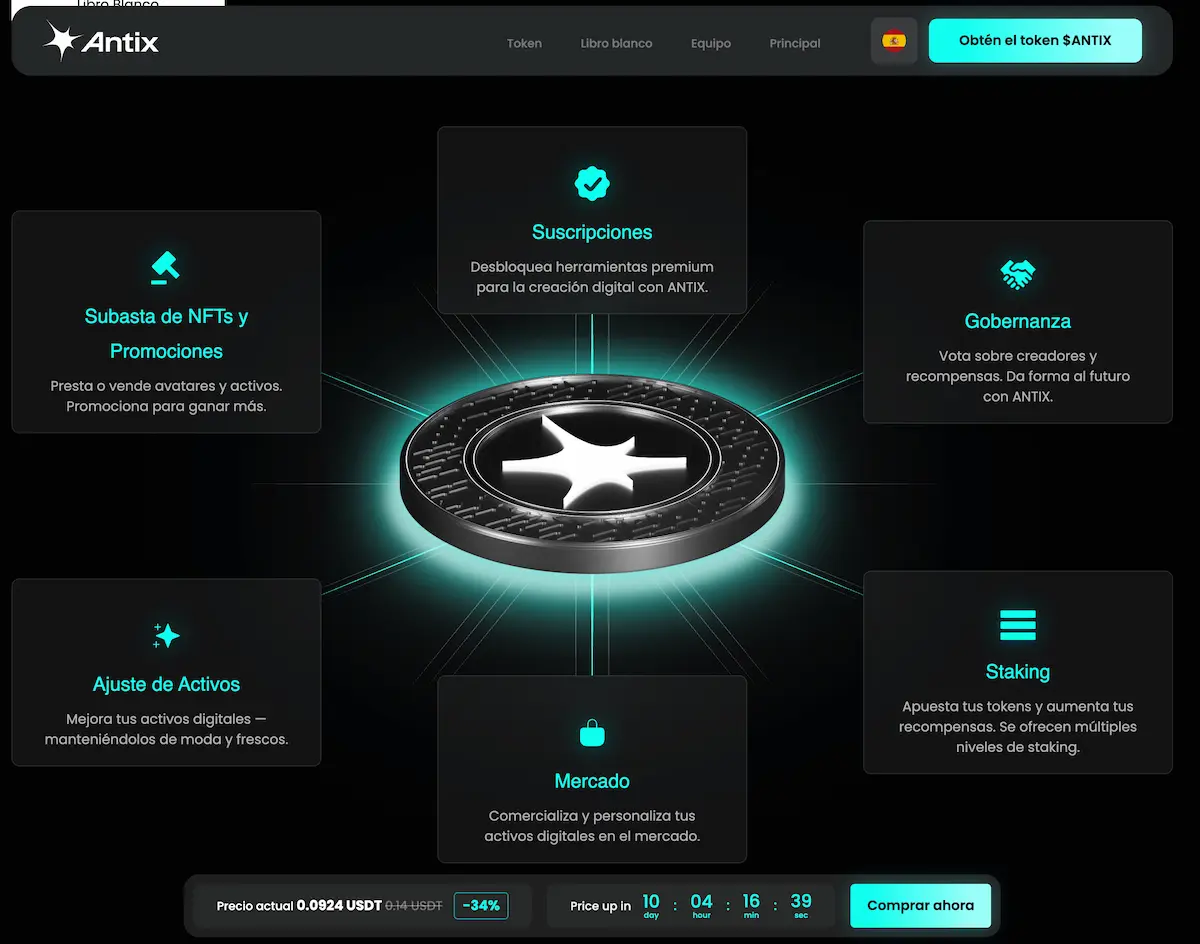Click the 04 hour countdown value
This screenshot has height=944, width=1200.
coord(701,905)
